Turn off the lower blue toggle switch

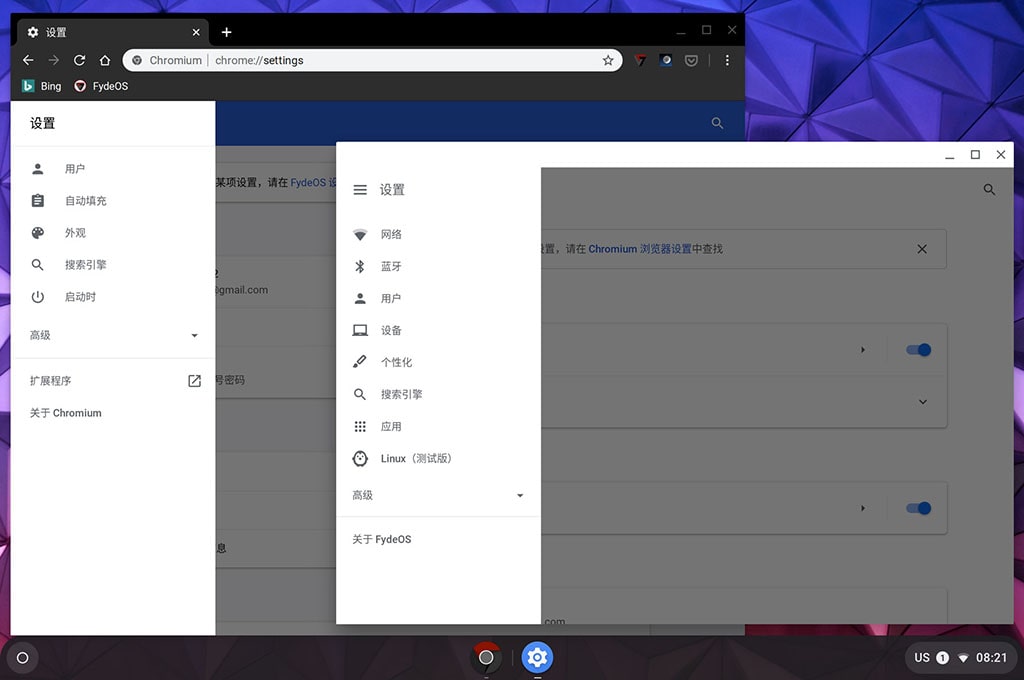pyautogui.click(x=918, y=508)
